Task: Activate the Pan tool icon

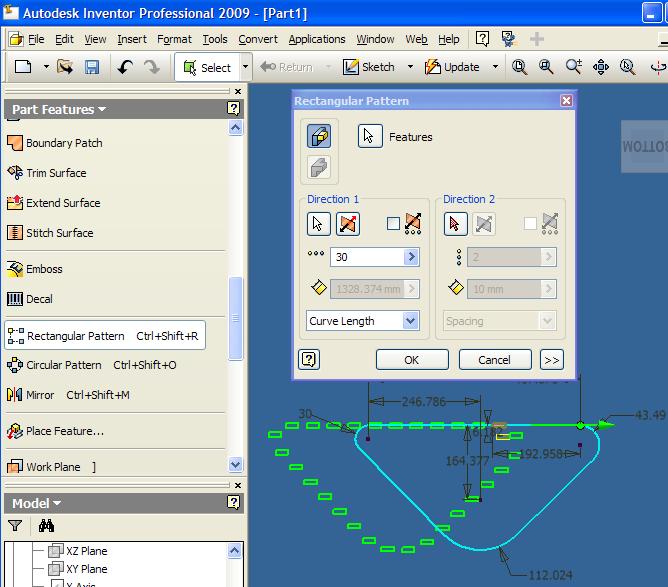Action: [x=601, y=67]
